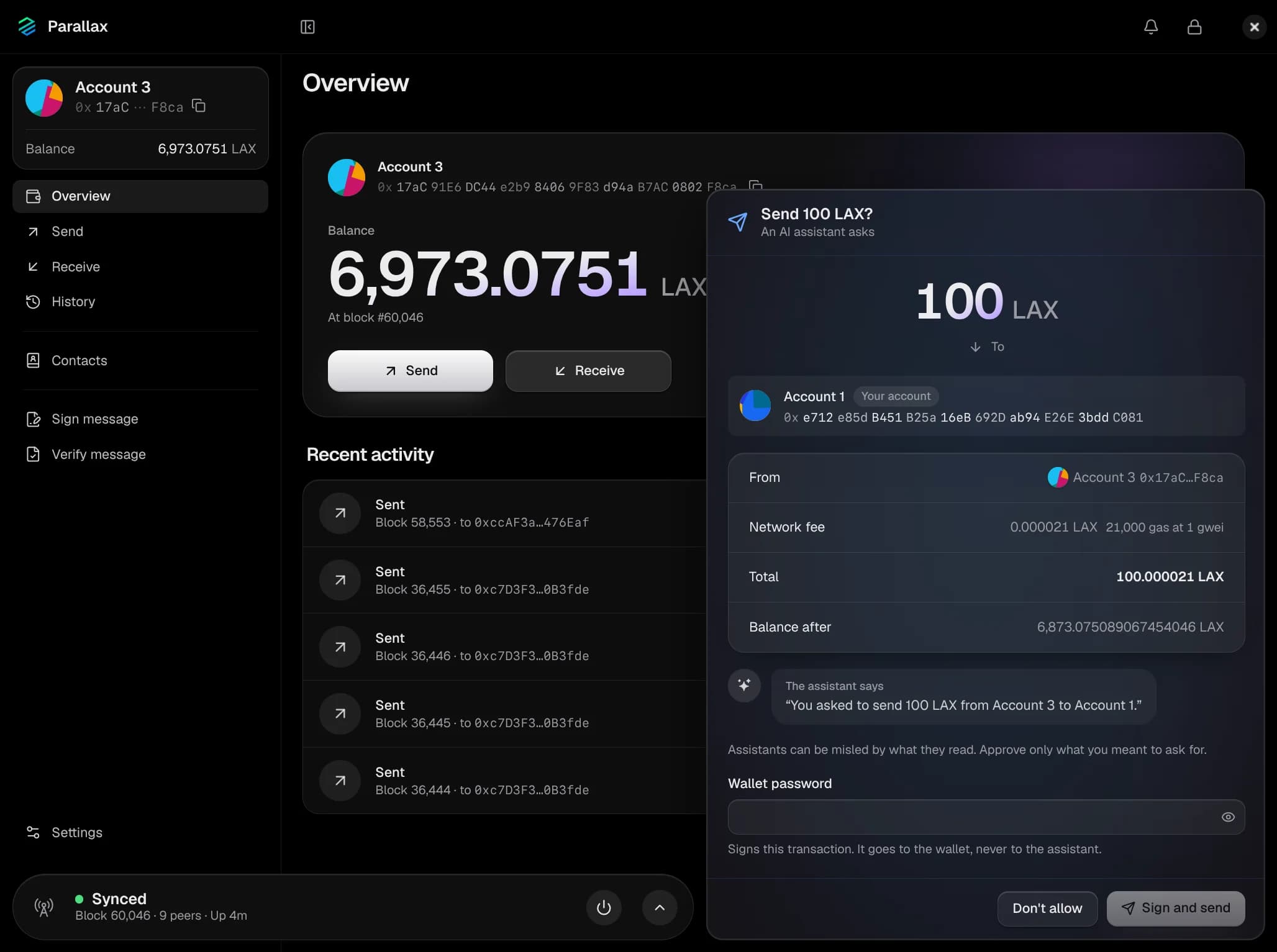
Task: Click the Balance after value 6,873.075089067454046 LAX
Action: 1130,627
